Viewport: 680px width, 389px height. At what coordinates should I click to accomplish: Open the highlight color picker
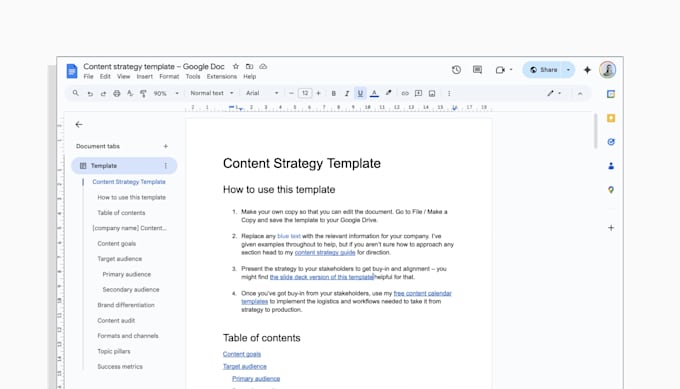389,93
